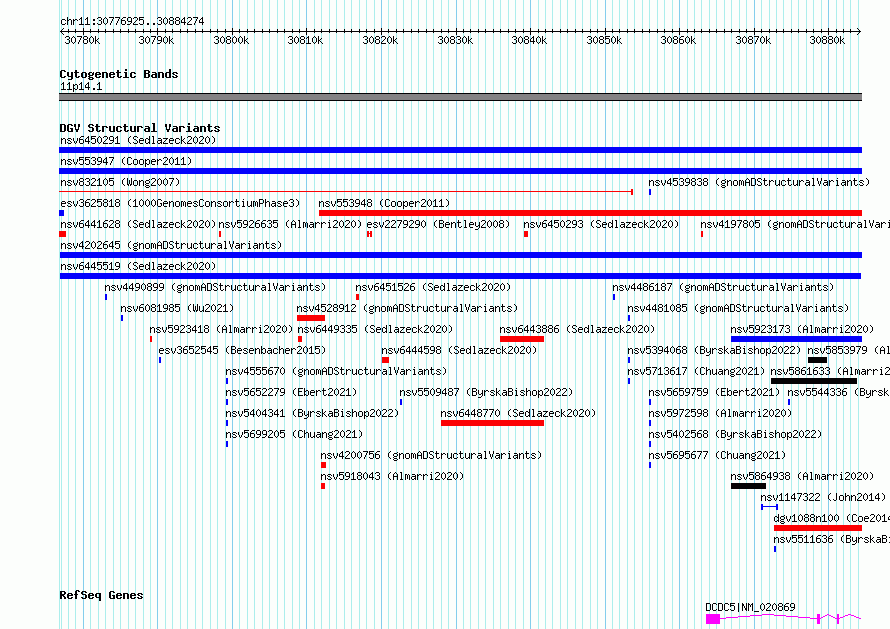Click the chr11:30776925..30884274 region label
890x629 pixels.
pos(132,22)
